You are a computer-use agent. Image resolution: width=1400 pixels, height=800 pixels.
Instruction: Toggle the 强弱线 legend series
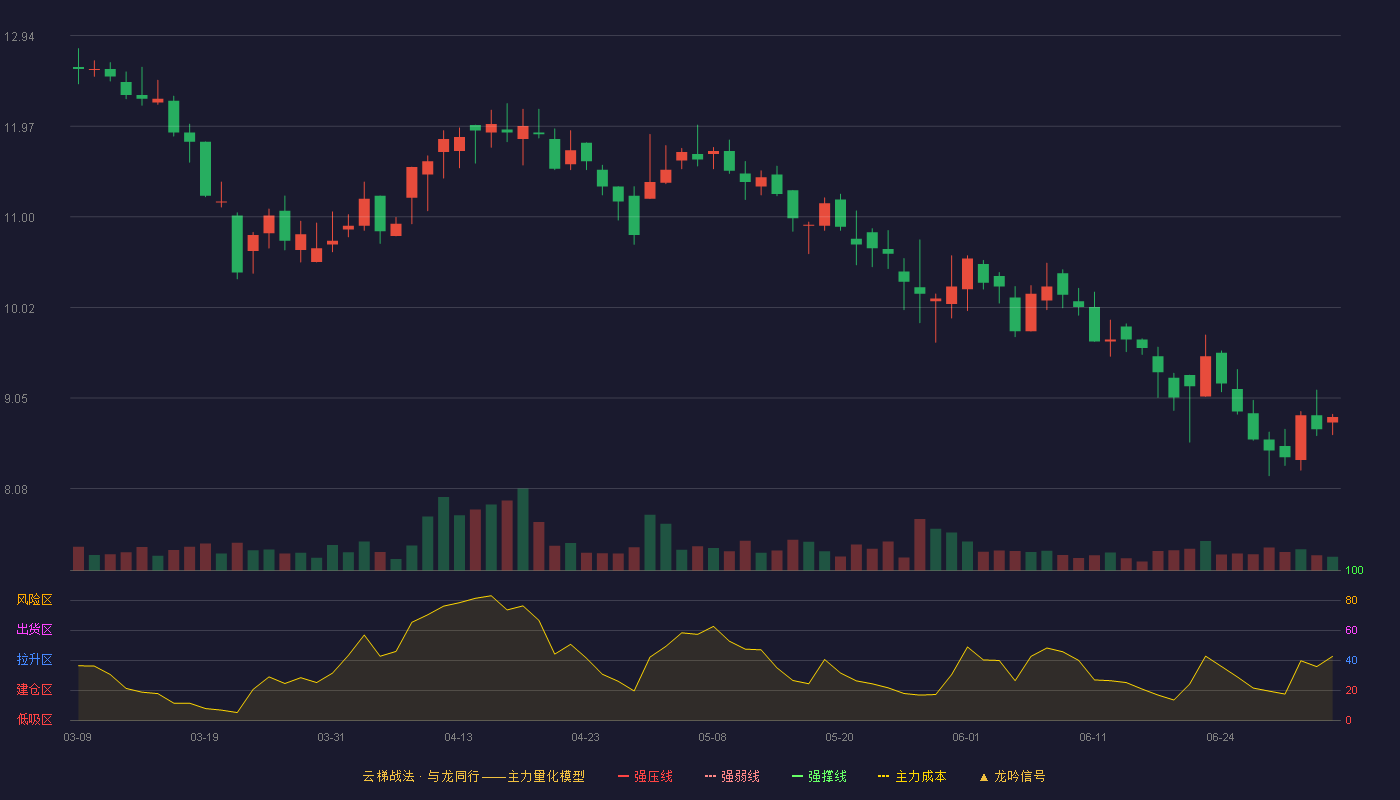[732, 776]
